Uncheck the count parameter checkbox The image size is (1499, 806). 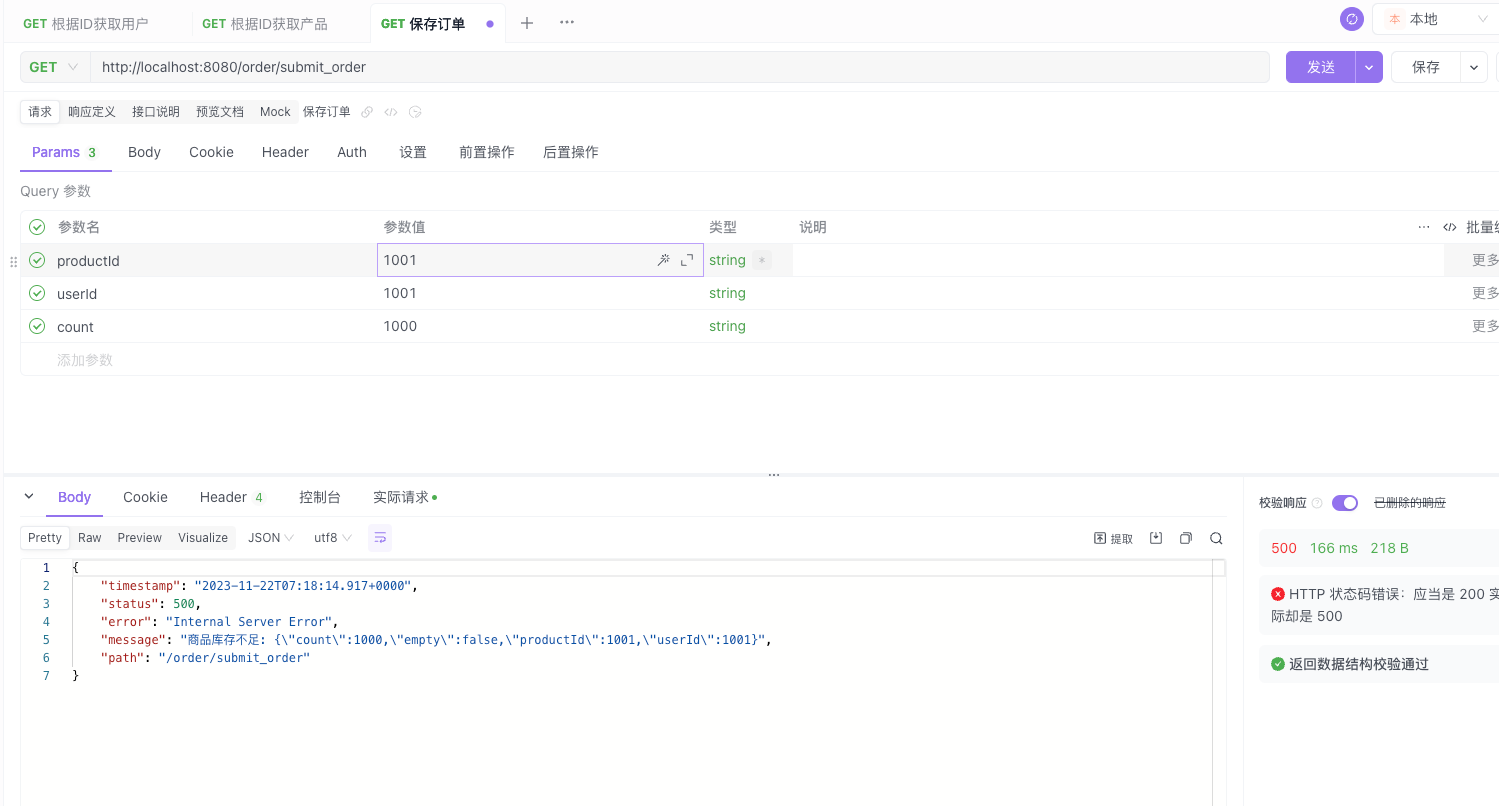pos(37,326)
